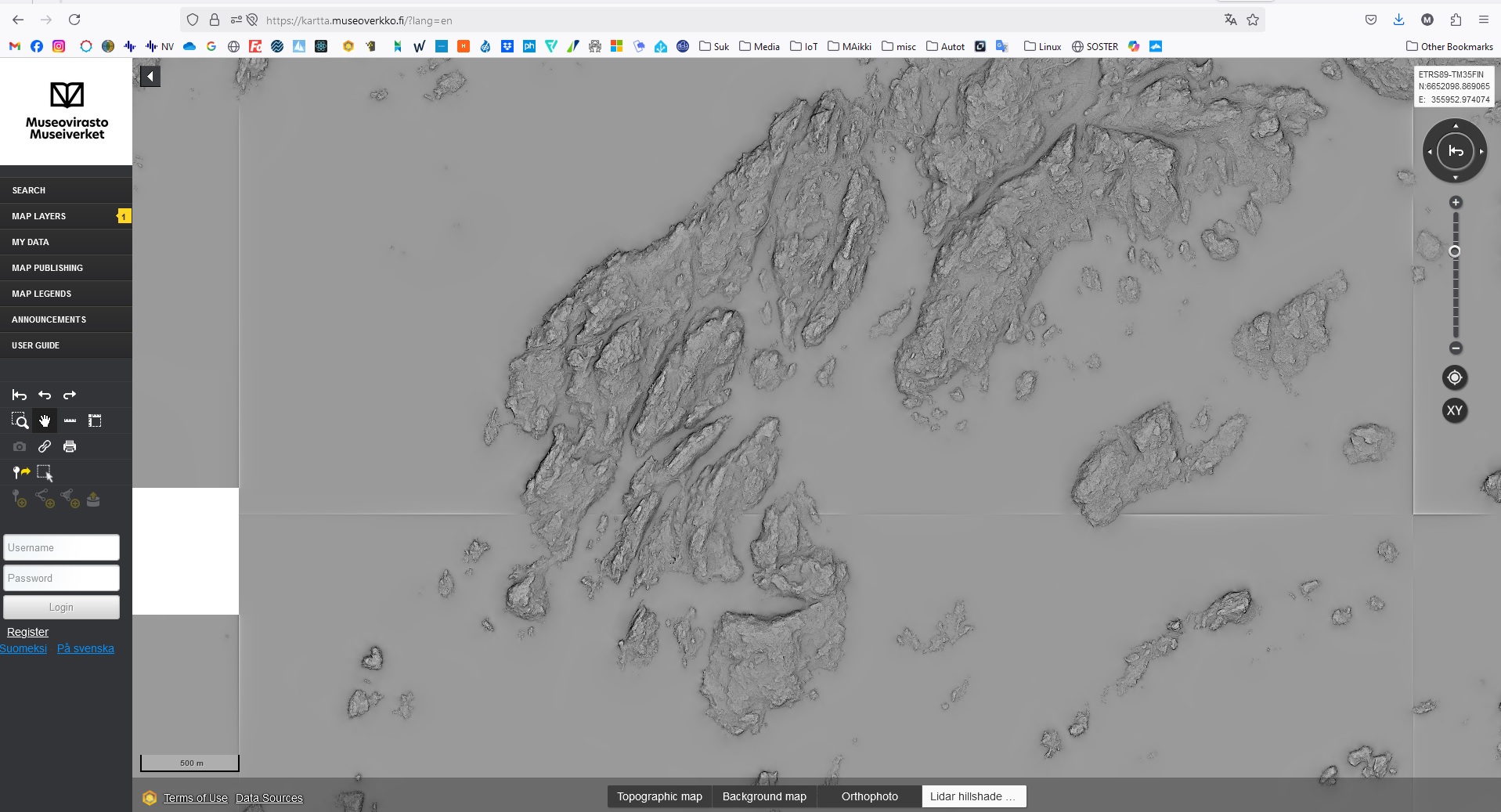Click the page translate icon in address bar
This screenshot has width=1501, height=812.
click(1230, 20)
